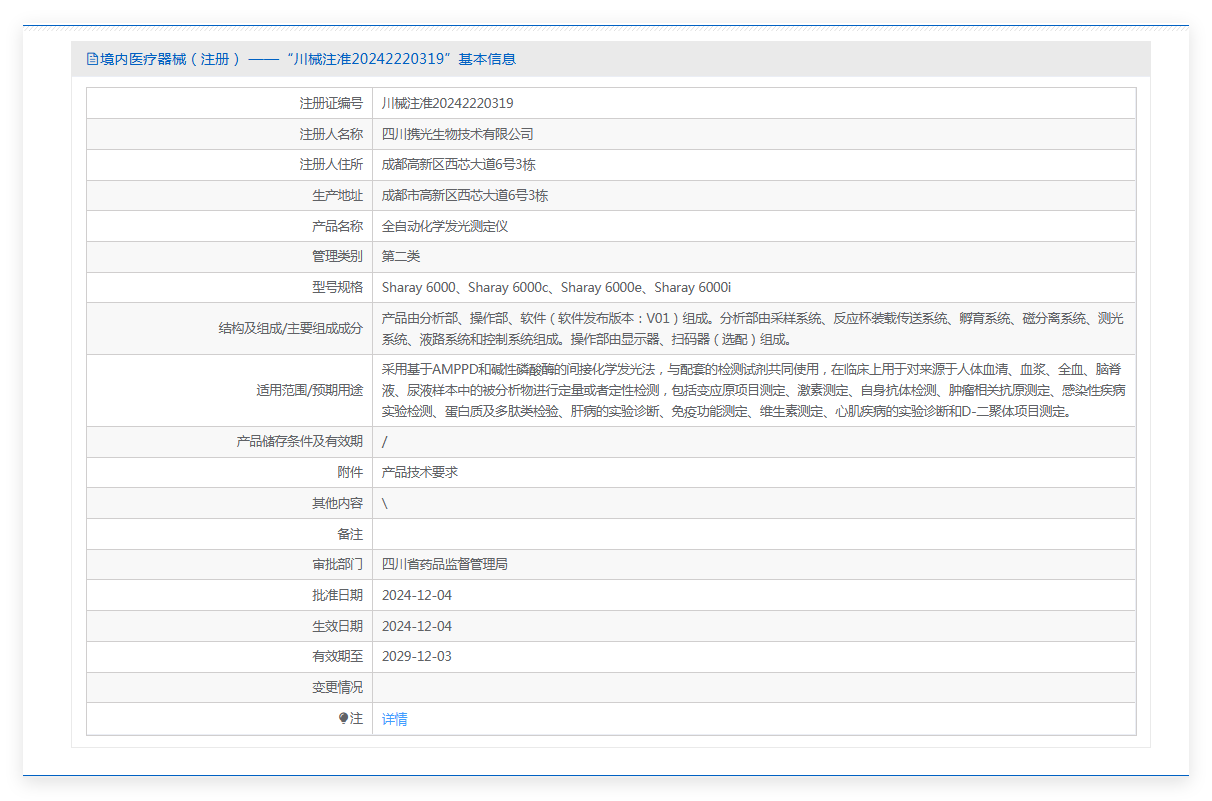Image resolution: width=1212 pixels, height=801 pixels.
Task: Click the 结构及组成 description text
Action: coord(752,328)
